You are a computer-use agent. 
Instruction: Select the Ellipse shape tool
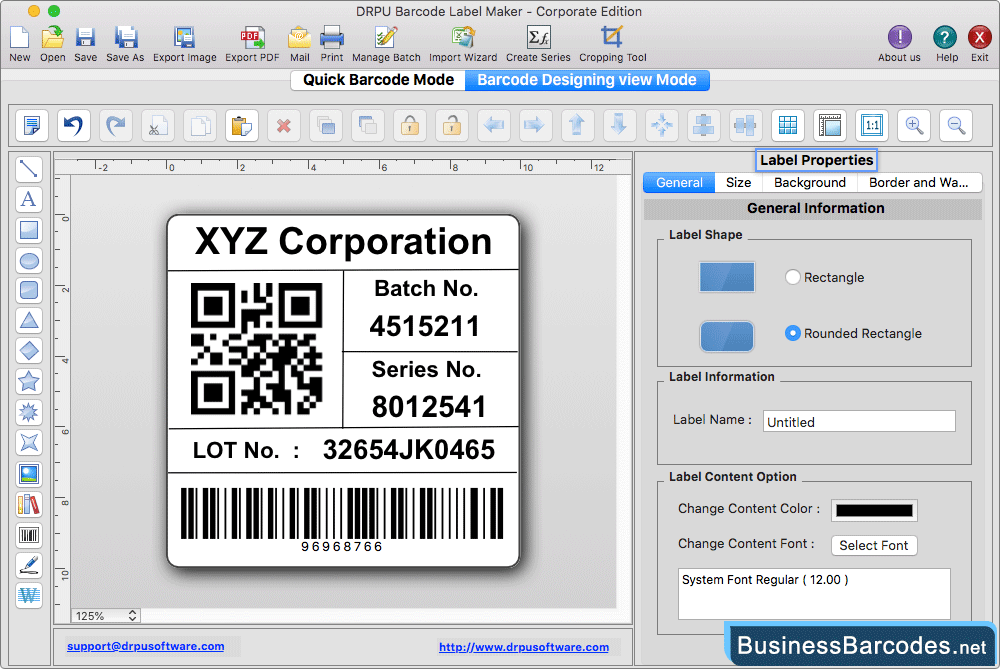click(x=29, y=260)
